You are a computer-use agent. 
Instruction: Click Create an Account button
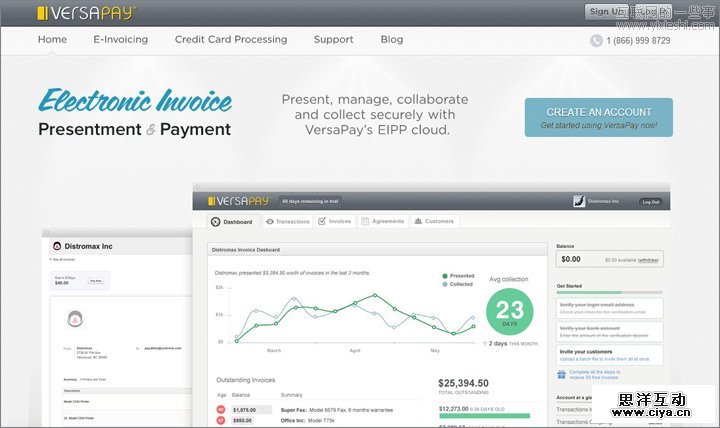click(x=599, y=117)
